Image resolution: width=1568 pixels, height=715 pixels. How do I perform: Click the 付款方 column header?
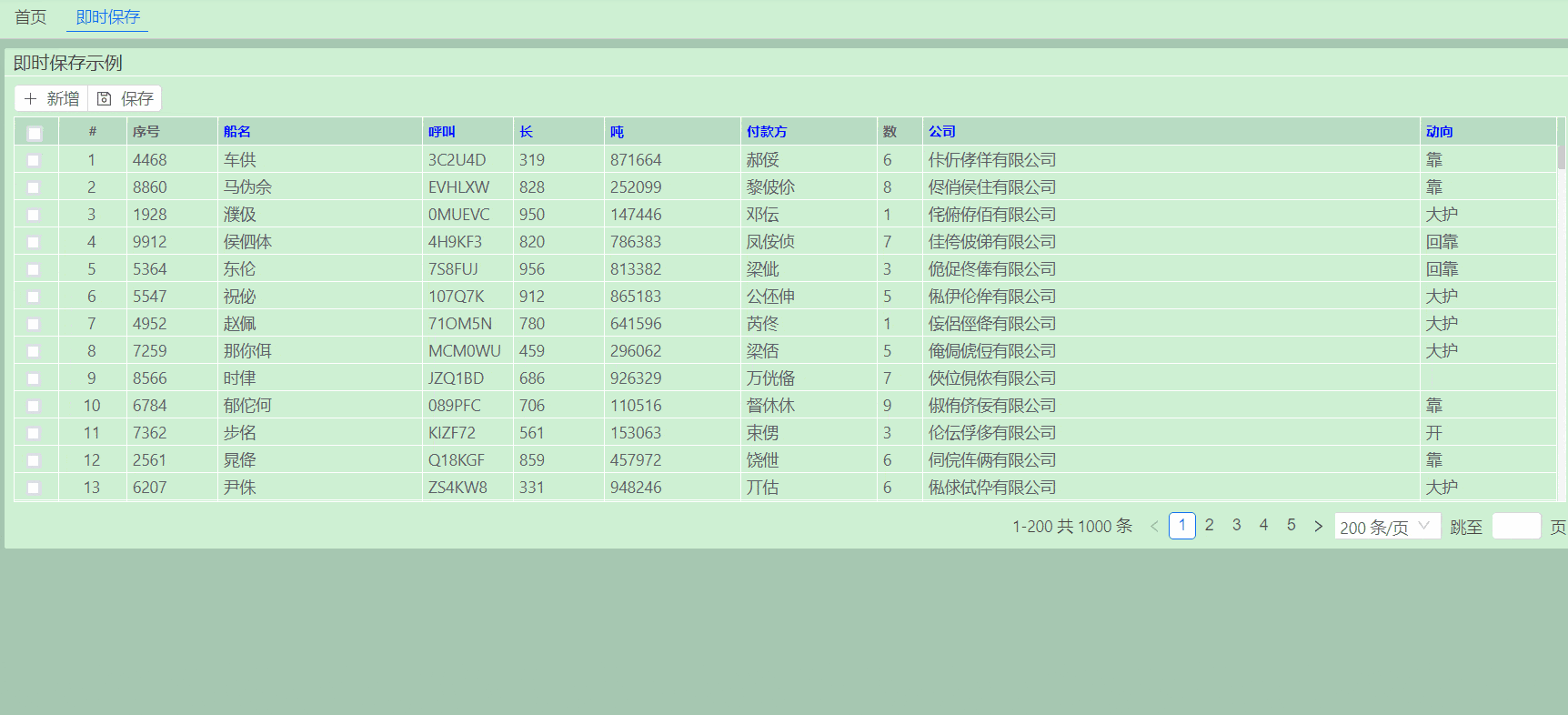(767, 132)
